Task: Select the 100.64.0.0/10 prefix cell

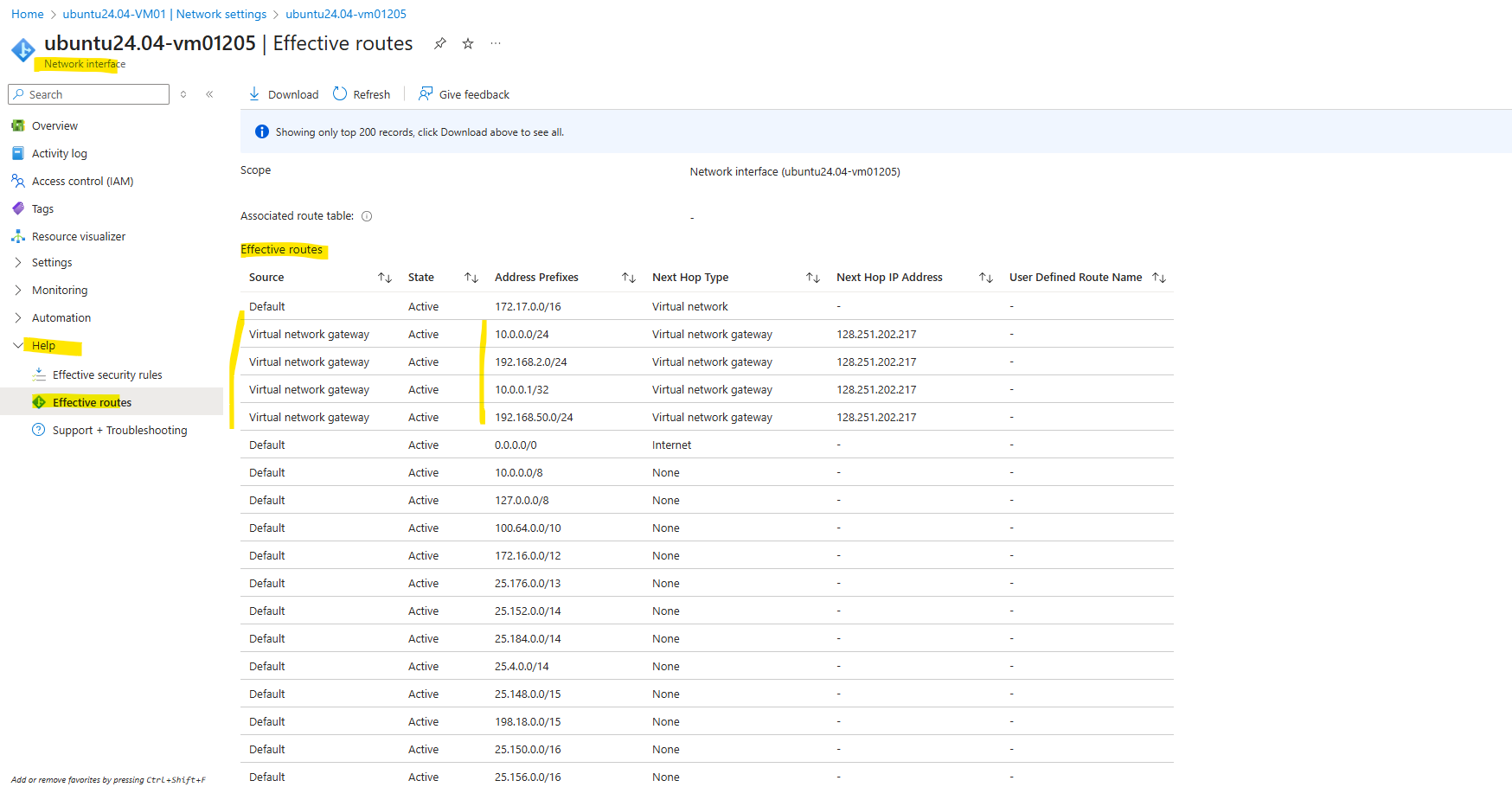Action: coord(528,528)
